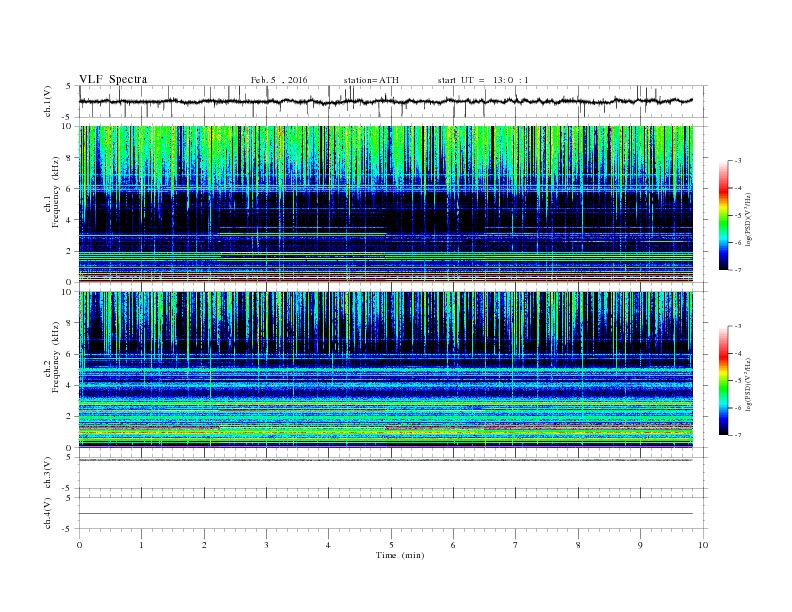Click the ch.1 spectrogram color scale bar
The height and width of the screenshot is (612, 792).
[723, 216]
